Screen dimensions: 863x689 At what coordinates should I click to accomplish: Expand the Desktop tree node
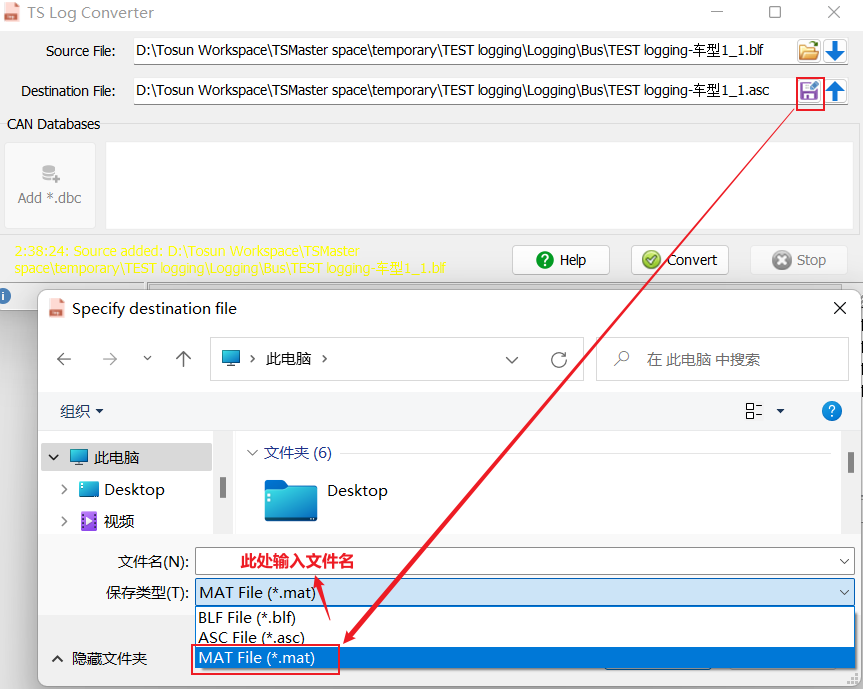(x=65, y=489)
